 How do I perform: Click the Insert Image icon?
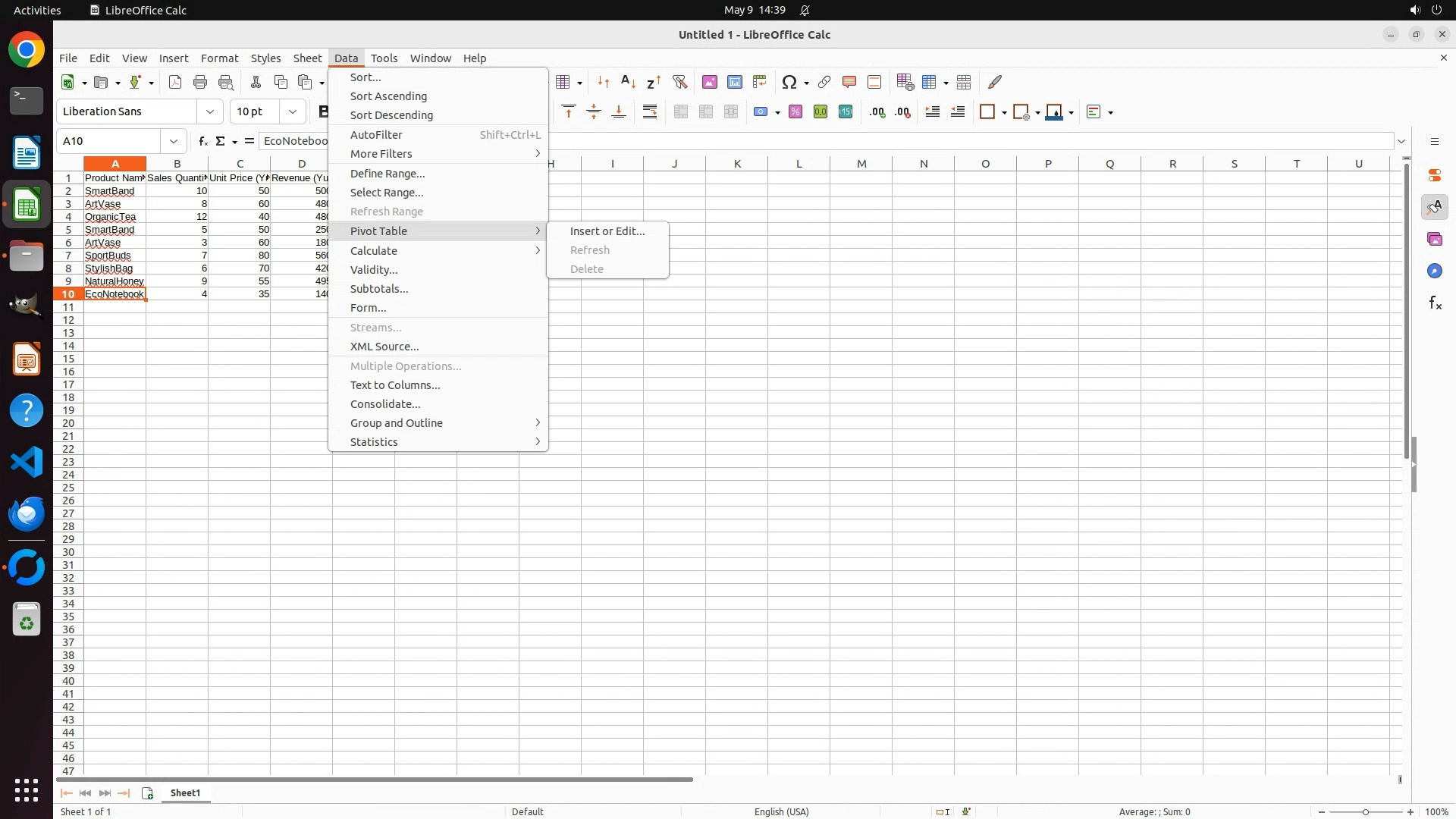(x=710, y=82)
